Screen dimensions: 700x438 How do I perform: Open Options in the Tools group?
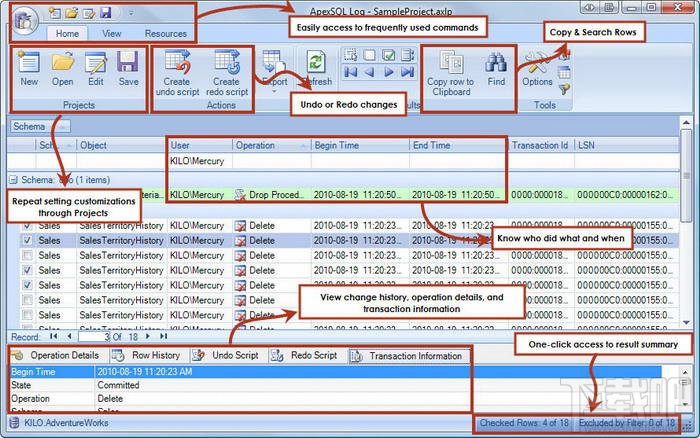tap(537, 69)
